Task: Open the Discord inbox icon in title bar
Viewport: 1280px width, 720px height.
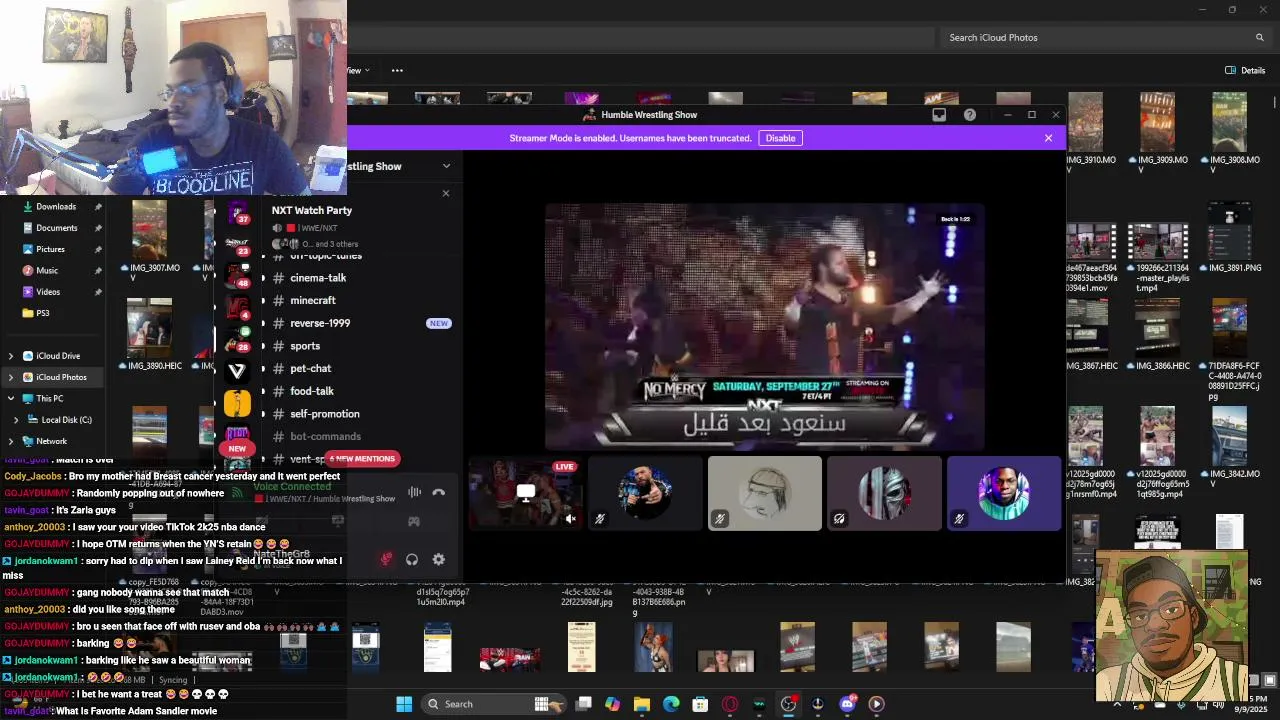Action: pos(939,115)
